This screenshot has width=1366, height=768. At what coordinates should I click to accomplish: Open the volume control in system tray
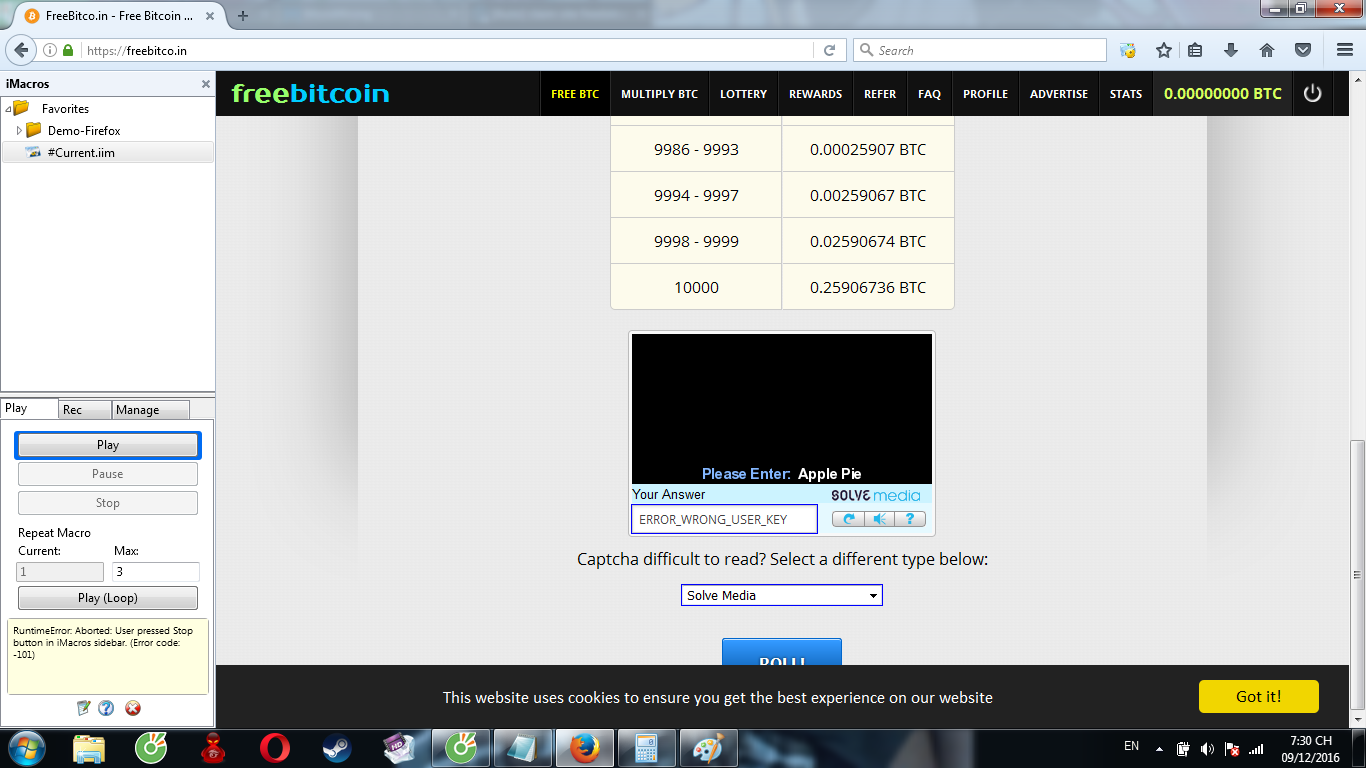pyautogui.click(x=1207, y=748)
